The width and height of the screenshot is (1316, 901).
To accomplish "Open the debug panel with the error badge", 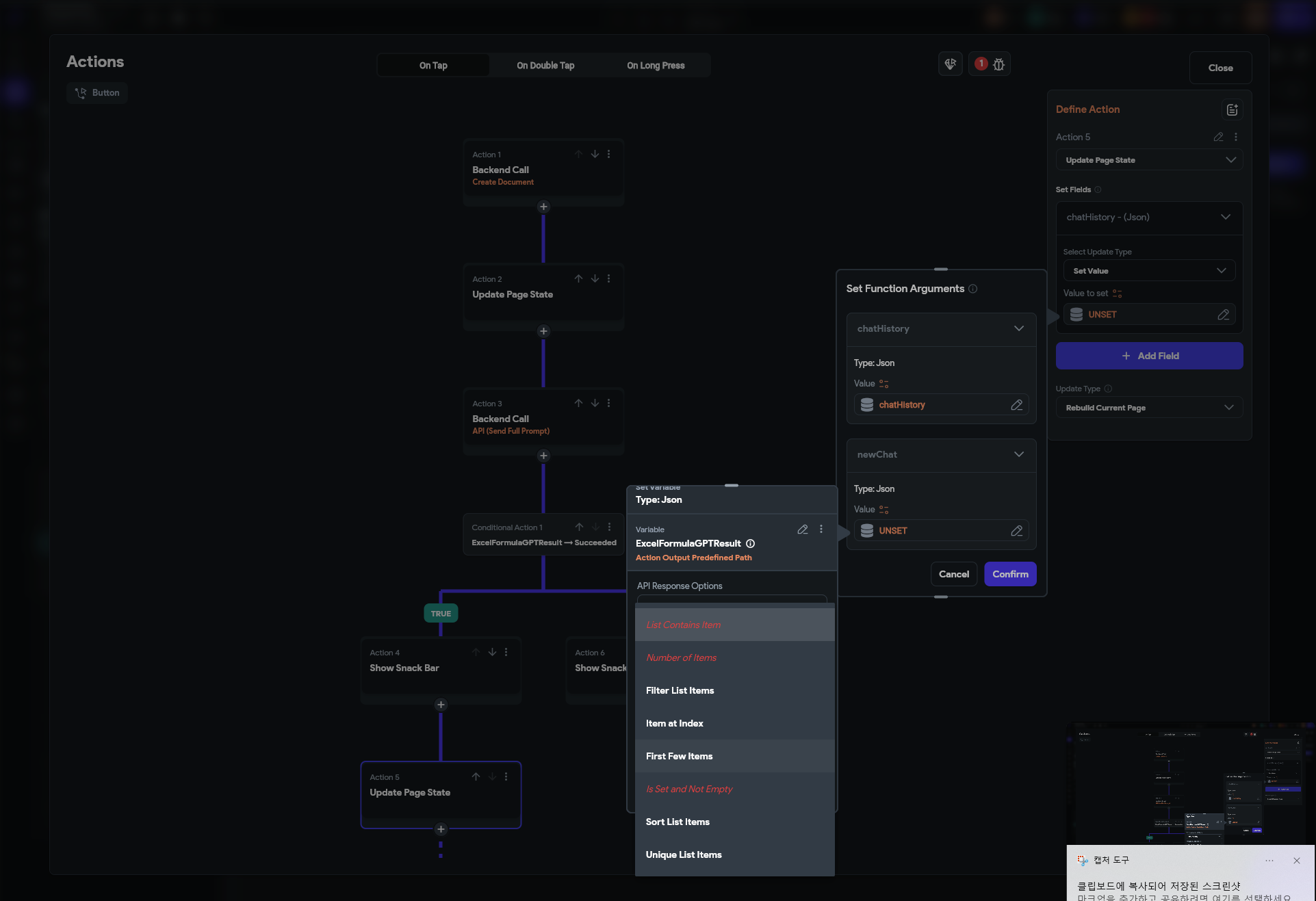I will (x=990, y=64).
